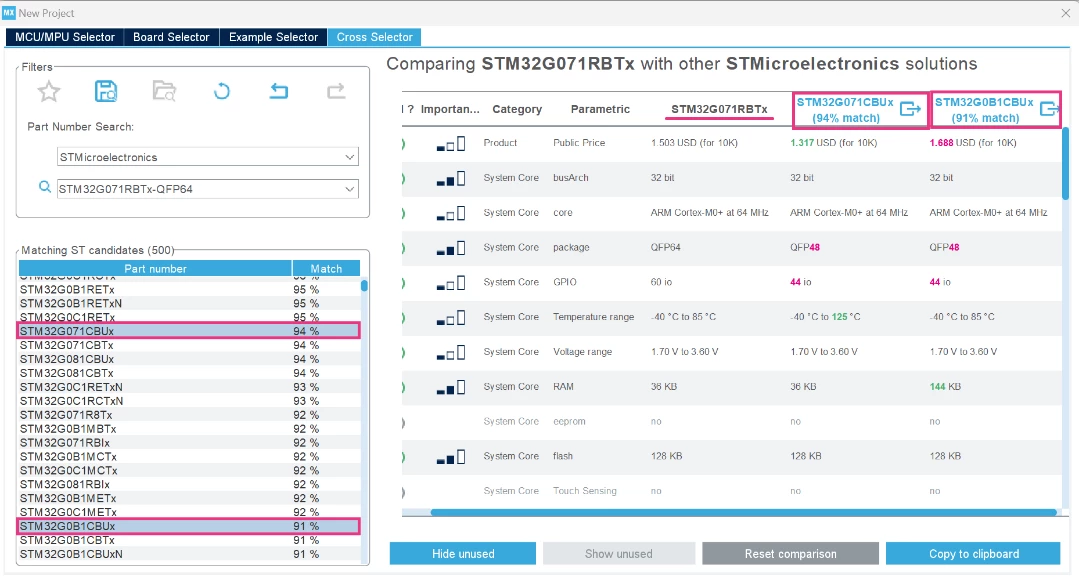Click the Category column header

(x=517, y=109)
